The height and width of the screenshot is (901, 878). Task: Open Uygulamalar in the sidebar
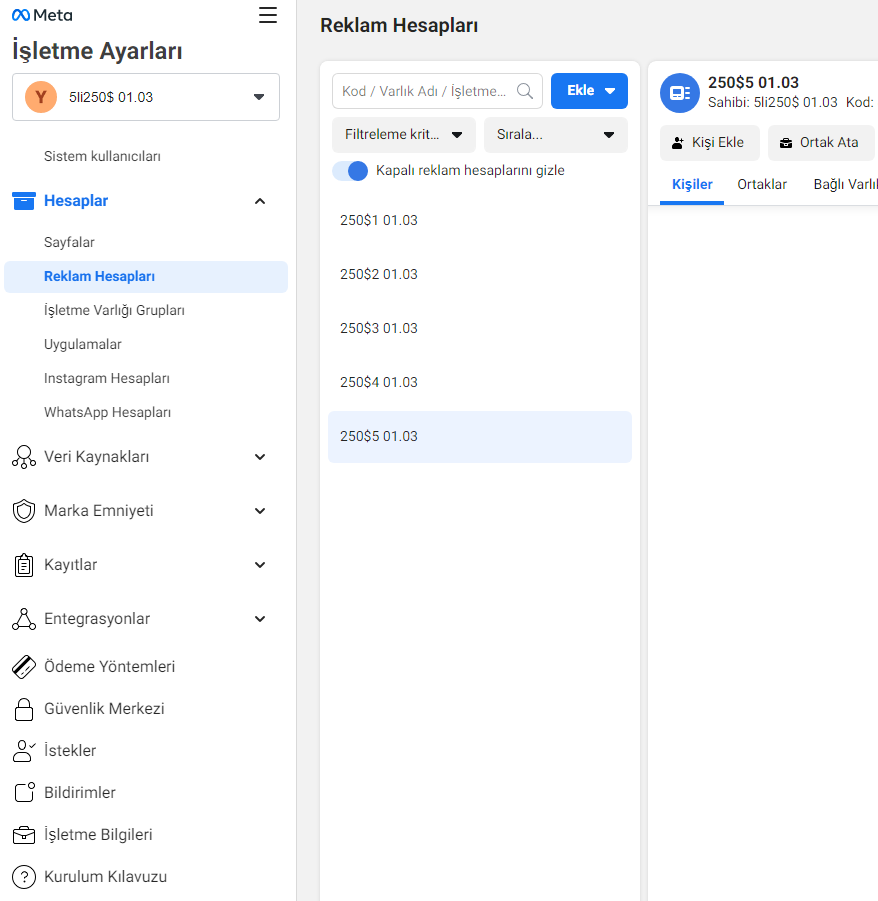[83, 345]
